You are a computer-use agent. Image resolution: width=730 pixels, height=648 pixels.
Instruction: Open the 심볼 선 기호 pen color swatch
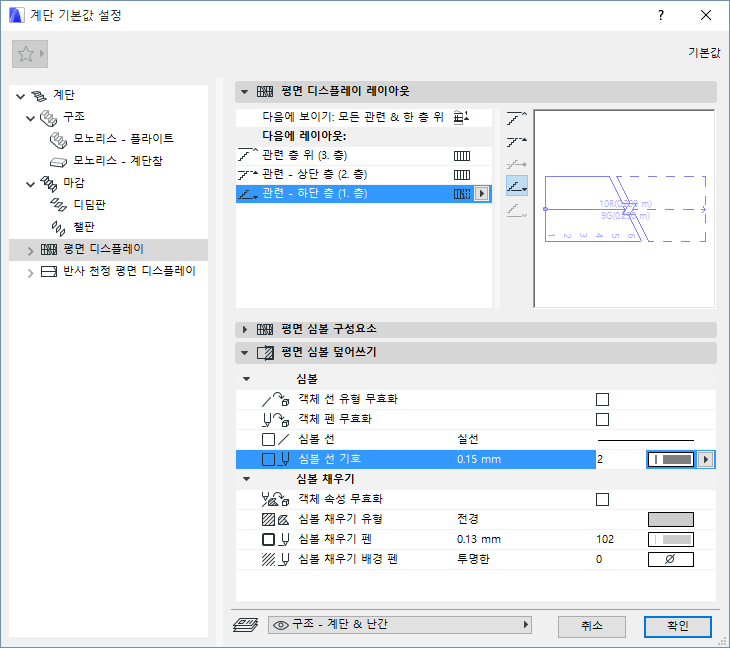pos(671,459)
